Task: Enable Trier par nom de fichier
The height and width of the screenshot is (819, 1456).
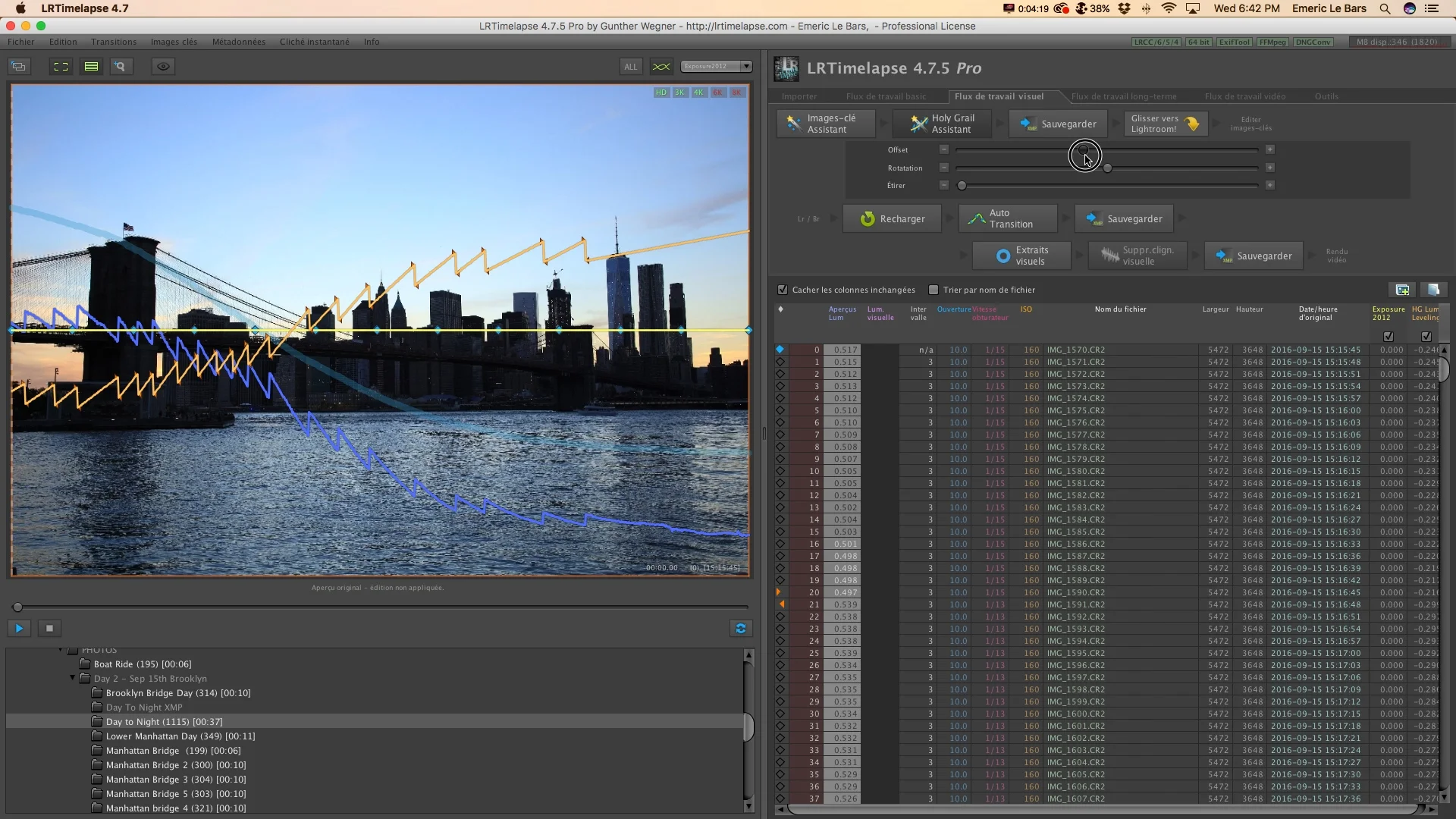Action: coord(934,290)
